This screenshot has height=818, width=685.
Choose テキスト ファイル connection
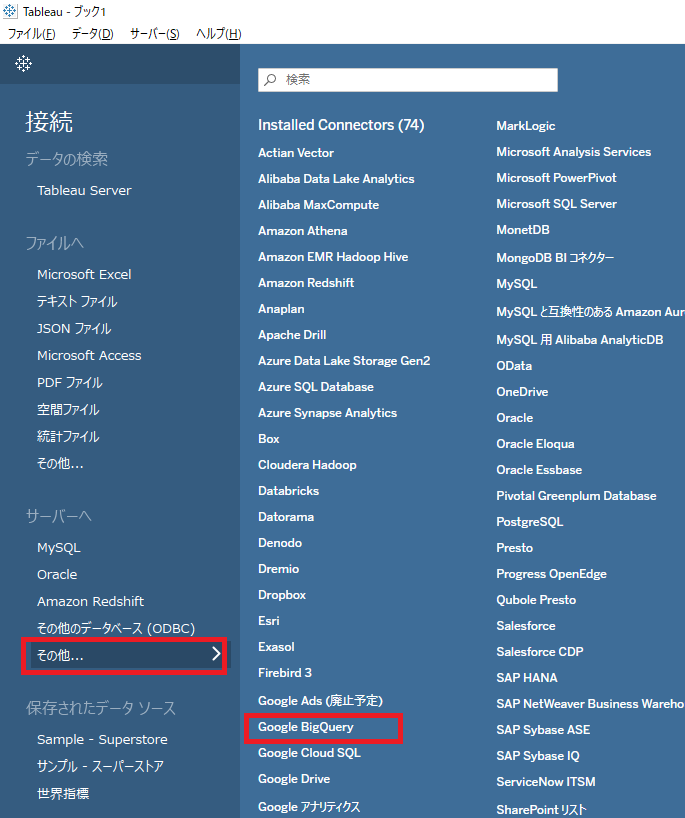point(77,302)
